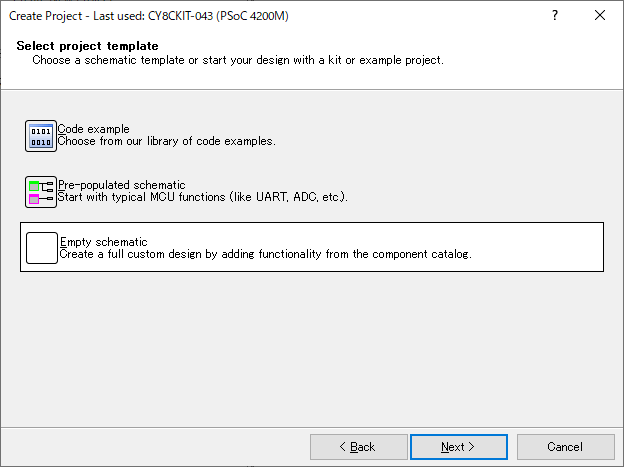
Task: Select the Pre-populated schematic option label
Action: coord(122,185)
